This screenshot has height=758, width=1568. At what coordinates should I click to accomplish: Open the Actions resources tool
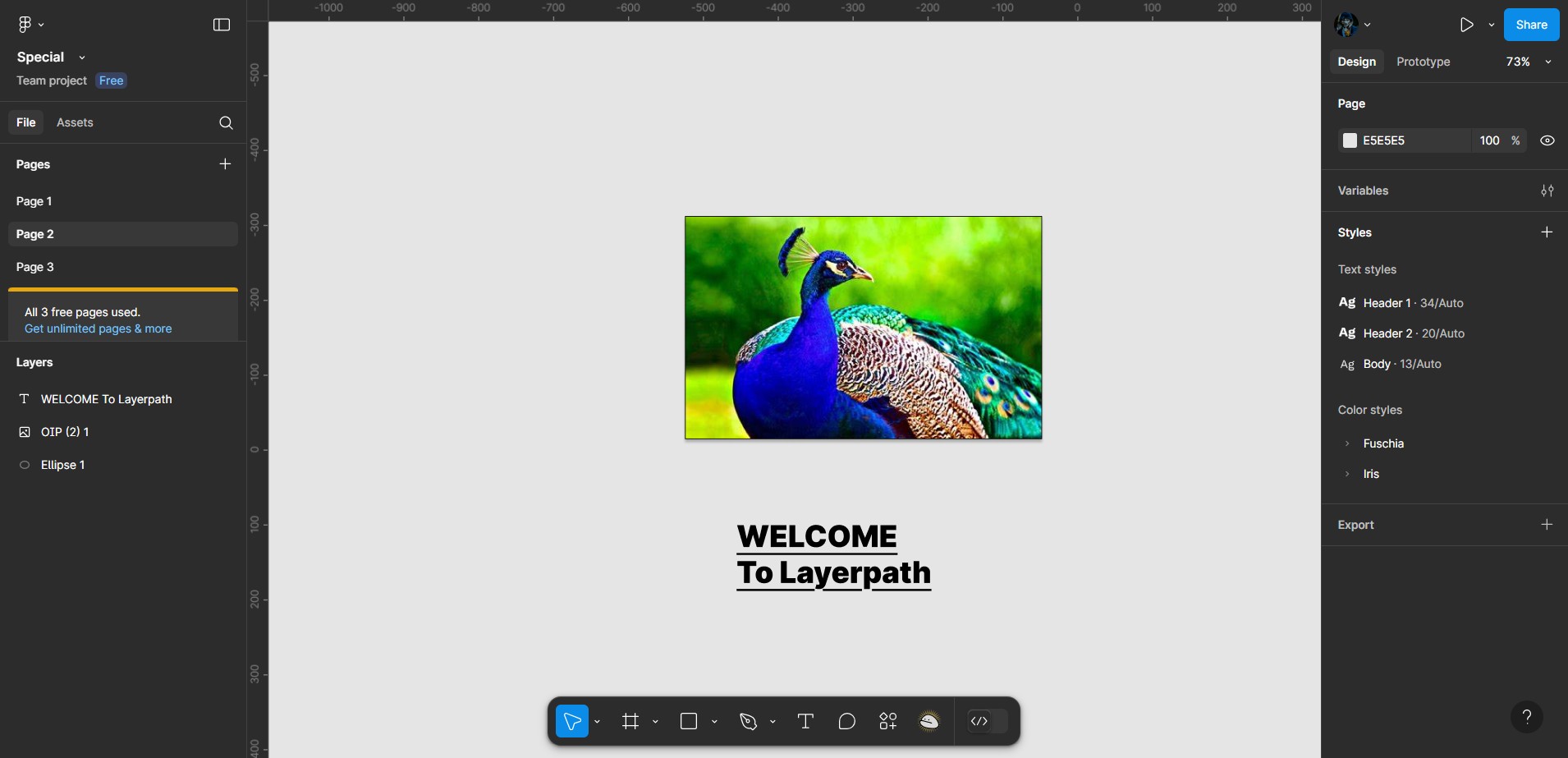888,721
